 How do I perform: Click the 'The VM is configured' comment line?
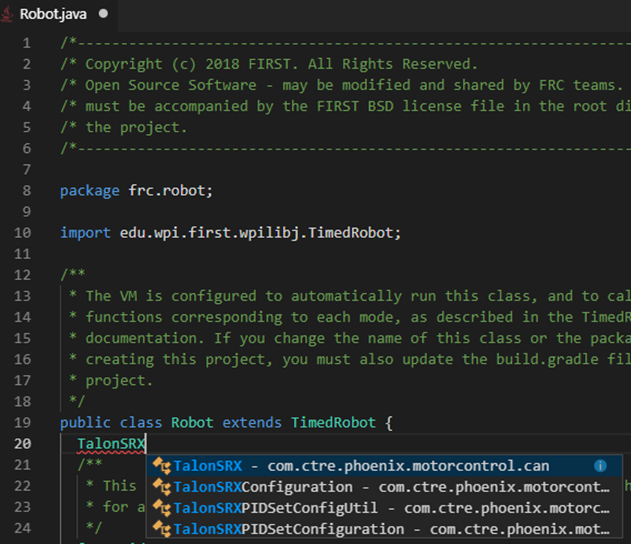(x=349, y=296)
